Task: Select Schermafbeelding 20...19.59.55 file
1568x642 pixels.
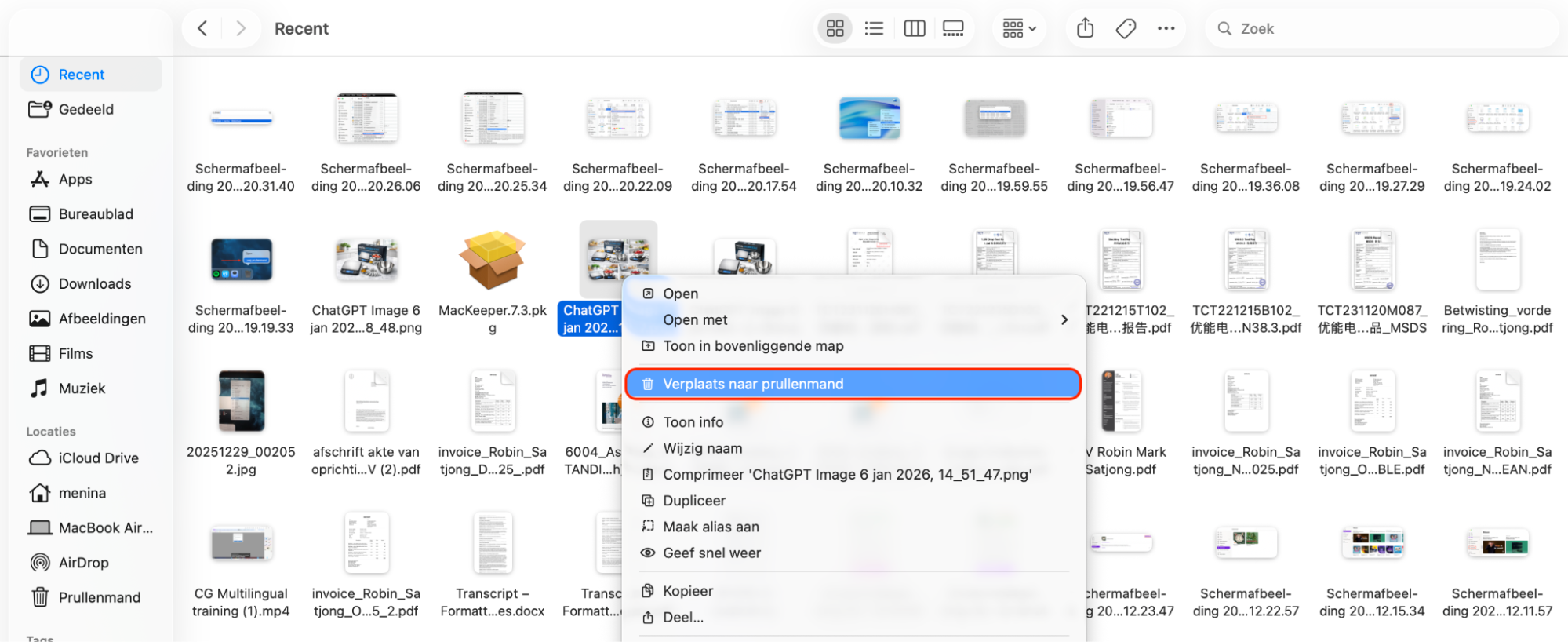Action: coord(995,119)
